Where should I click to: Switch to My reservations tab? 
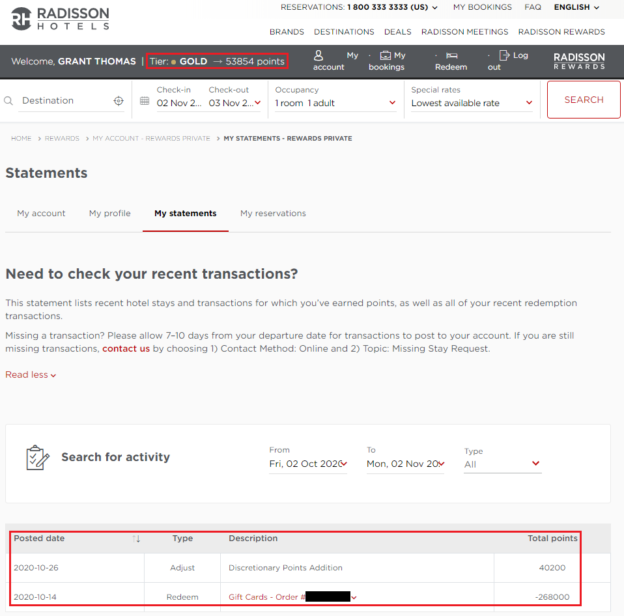(x=273, y=214)
